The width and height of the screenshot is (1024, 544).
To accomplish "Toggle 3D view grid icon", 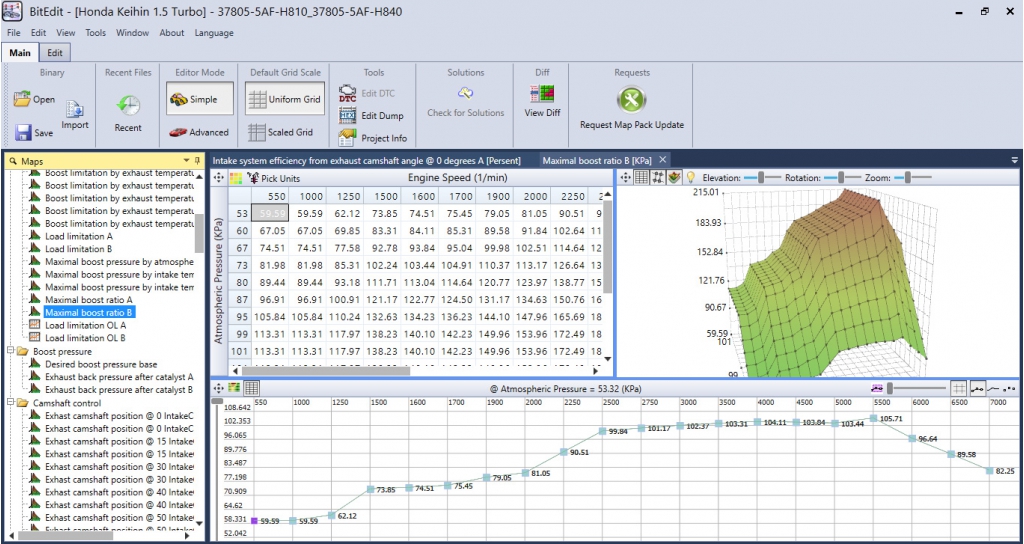I will 642,177.
